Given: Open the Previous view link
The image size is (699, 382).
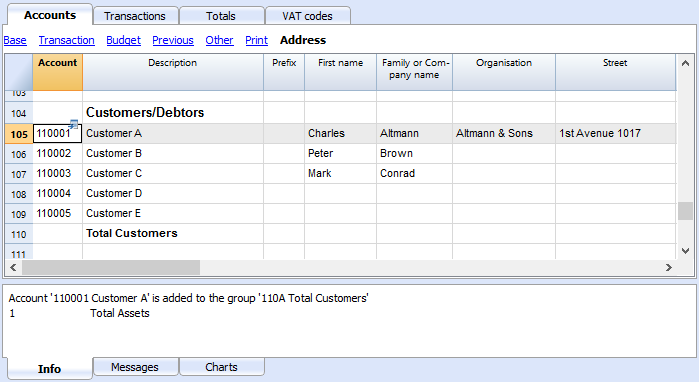Looking at the screenshot, I should click(x=173, y=40).
